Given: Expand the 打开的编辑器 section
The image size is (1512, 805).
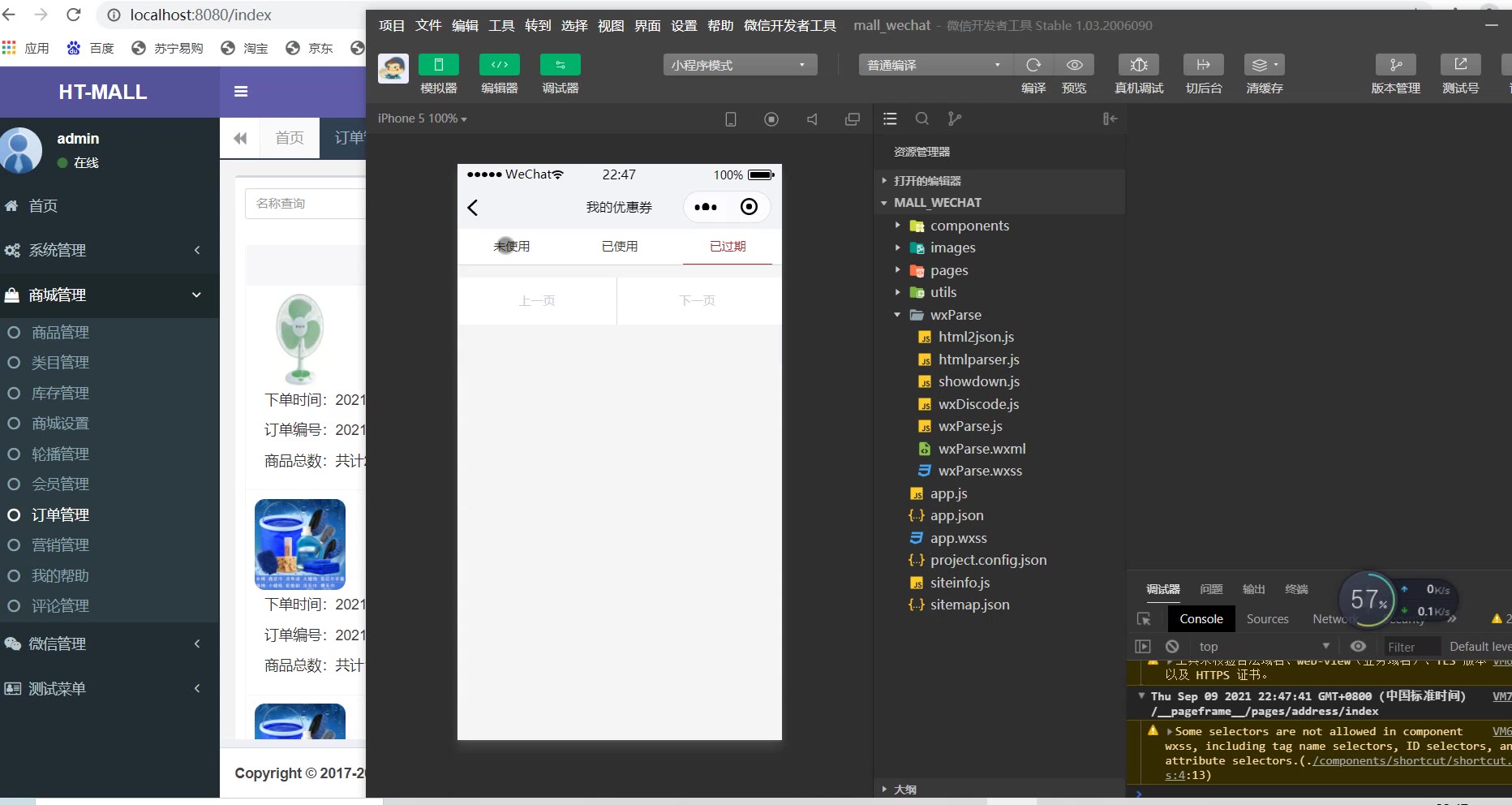Looking at the screenshot, I should coord(1001,180).
